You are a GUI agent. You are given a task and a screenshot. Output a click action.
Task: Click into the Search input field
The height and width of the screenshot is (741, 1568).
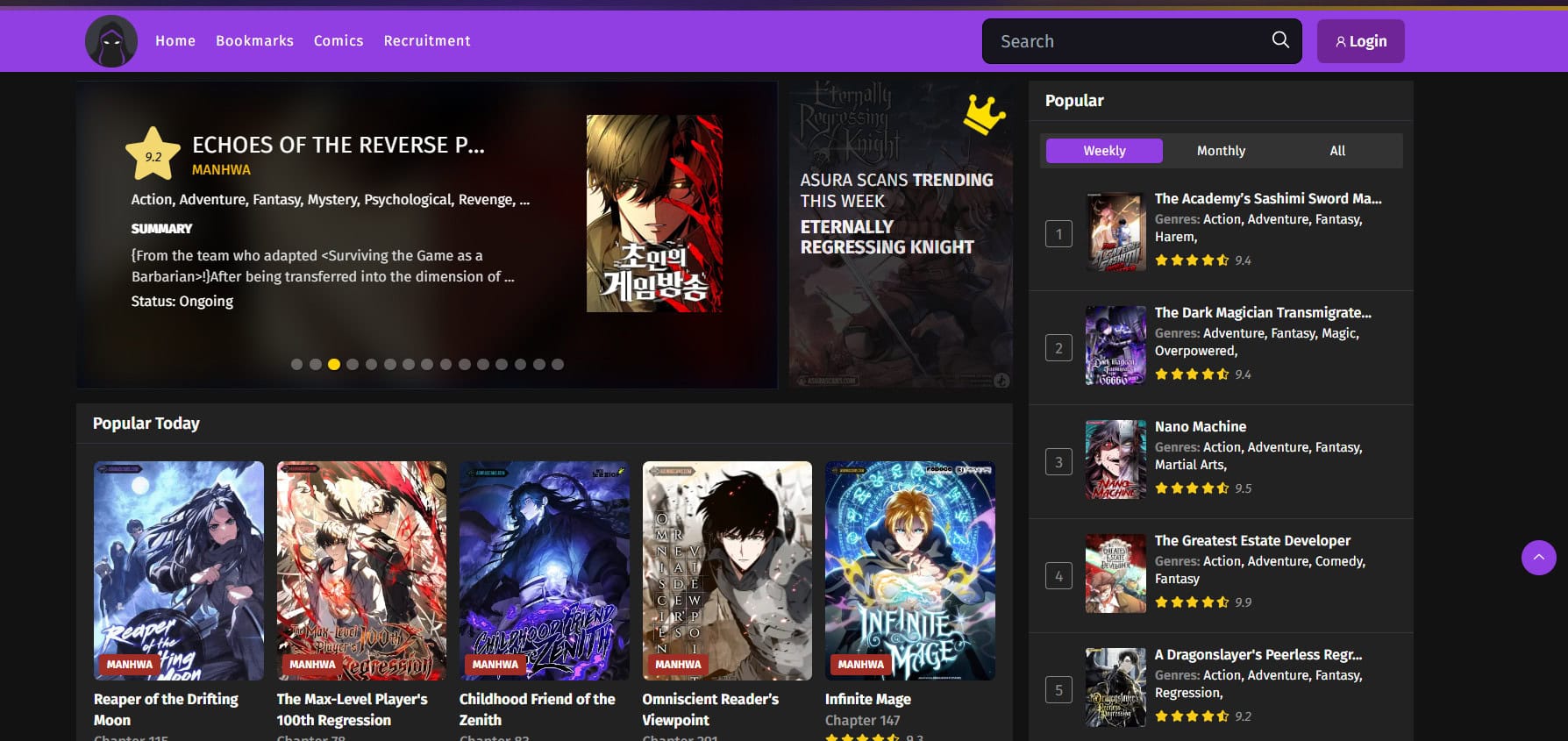click(1127, 41)
